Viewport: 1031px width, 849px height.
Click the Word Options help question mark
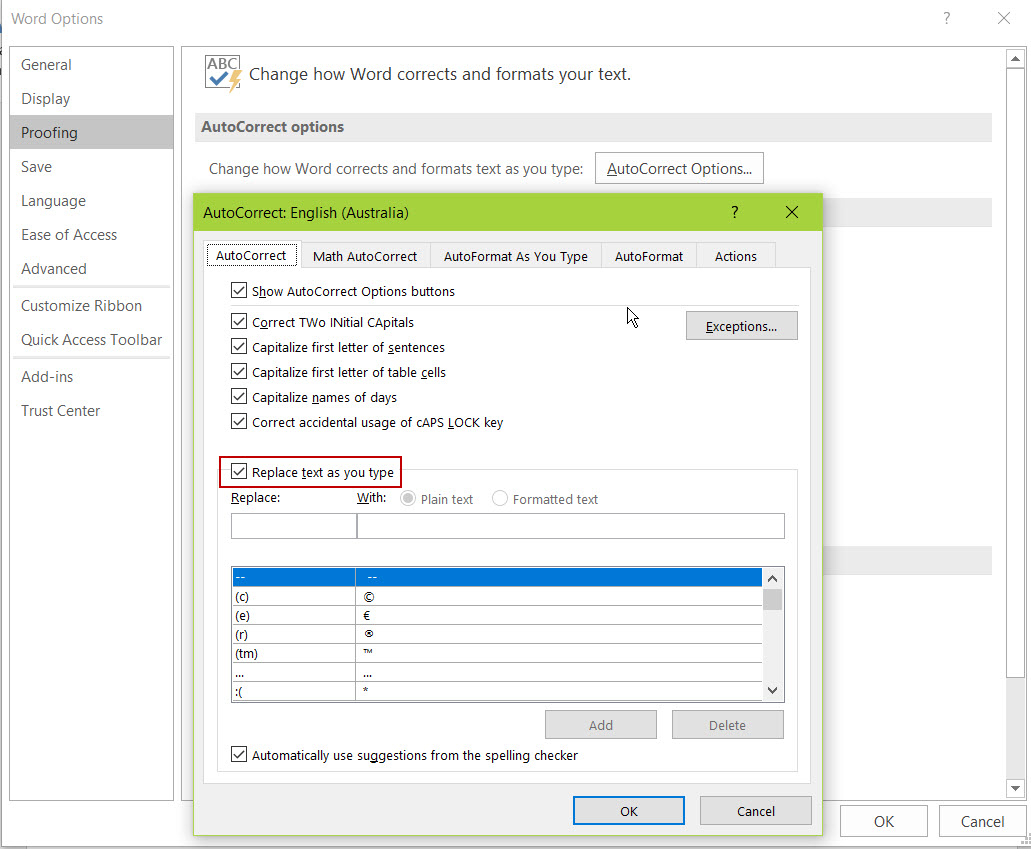946,18
